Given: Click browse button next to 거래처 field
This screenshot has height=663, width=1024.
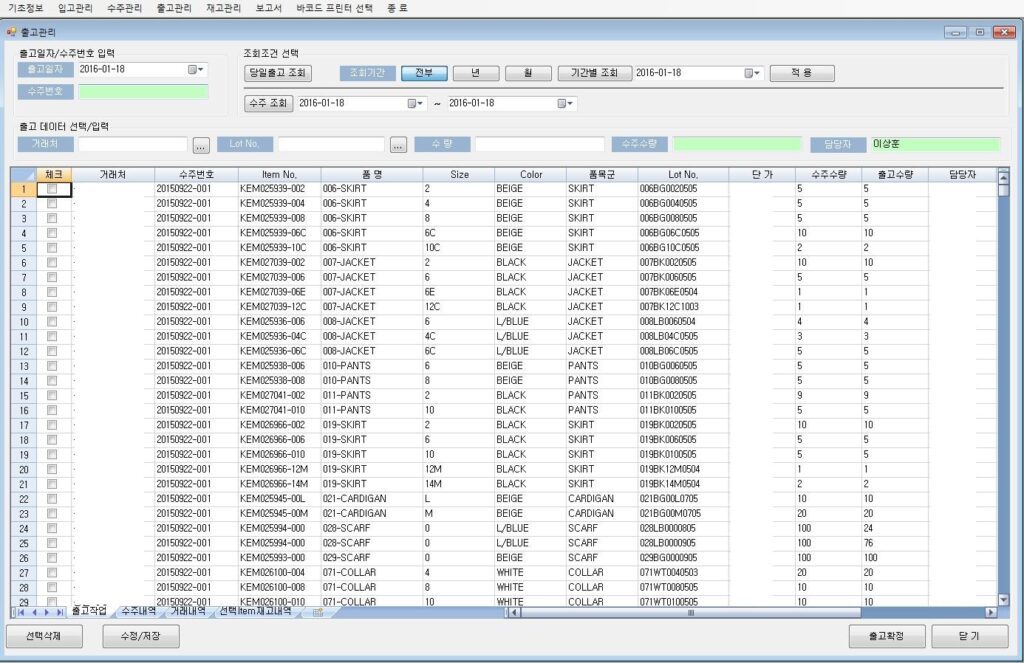Looking at the screenshot, I should [201, 145].
